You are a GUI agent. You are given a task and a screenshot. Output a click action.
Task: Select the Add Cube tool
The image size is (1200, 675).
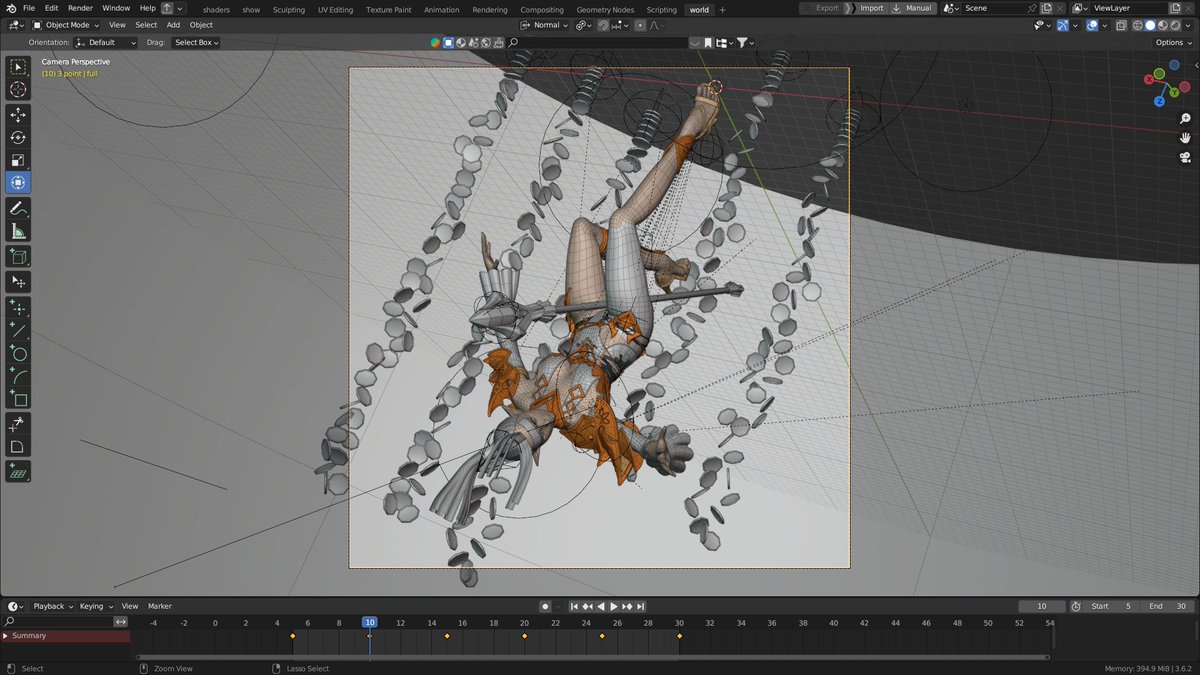[x=18, y=257]
